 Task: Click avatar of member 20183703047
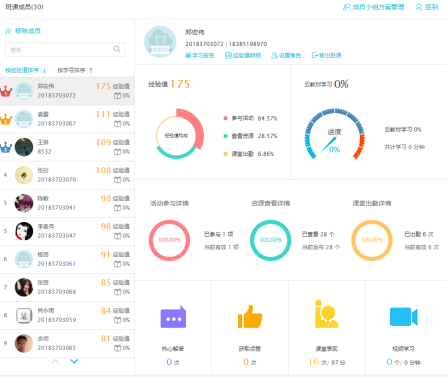[24, 231]
